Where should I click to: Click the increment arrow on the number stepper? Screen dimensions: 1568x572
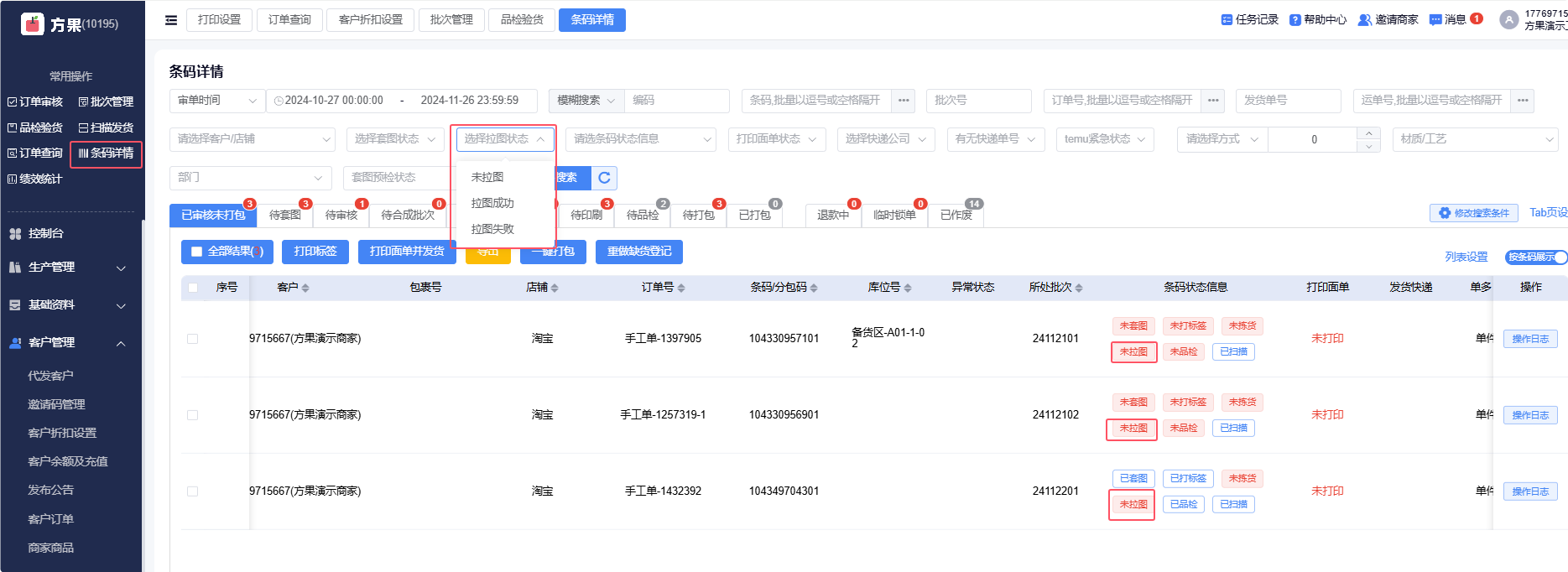[1368, 133]
